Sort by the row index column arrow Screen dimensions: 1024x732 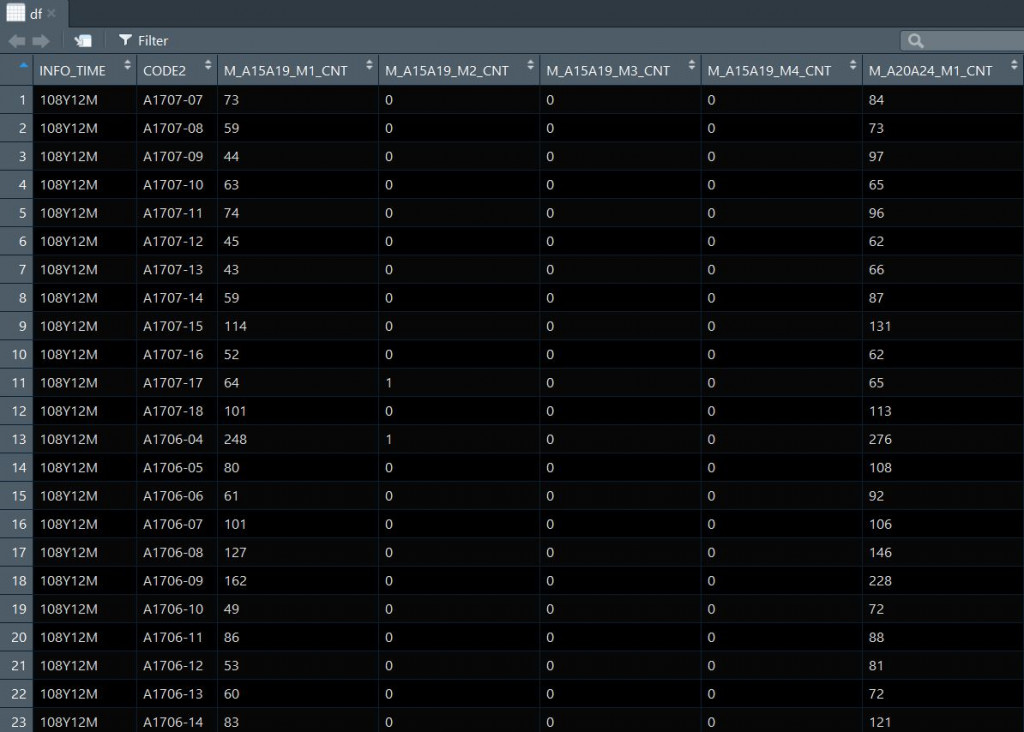click(24, 65)
